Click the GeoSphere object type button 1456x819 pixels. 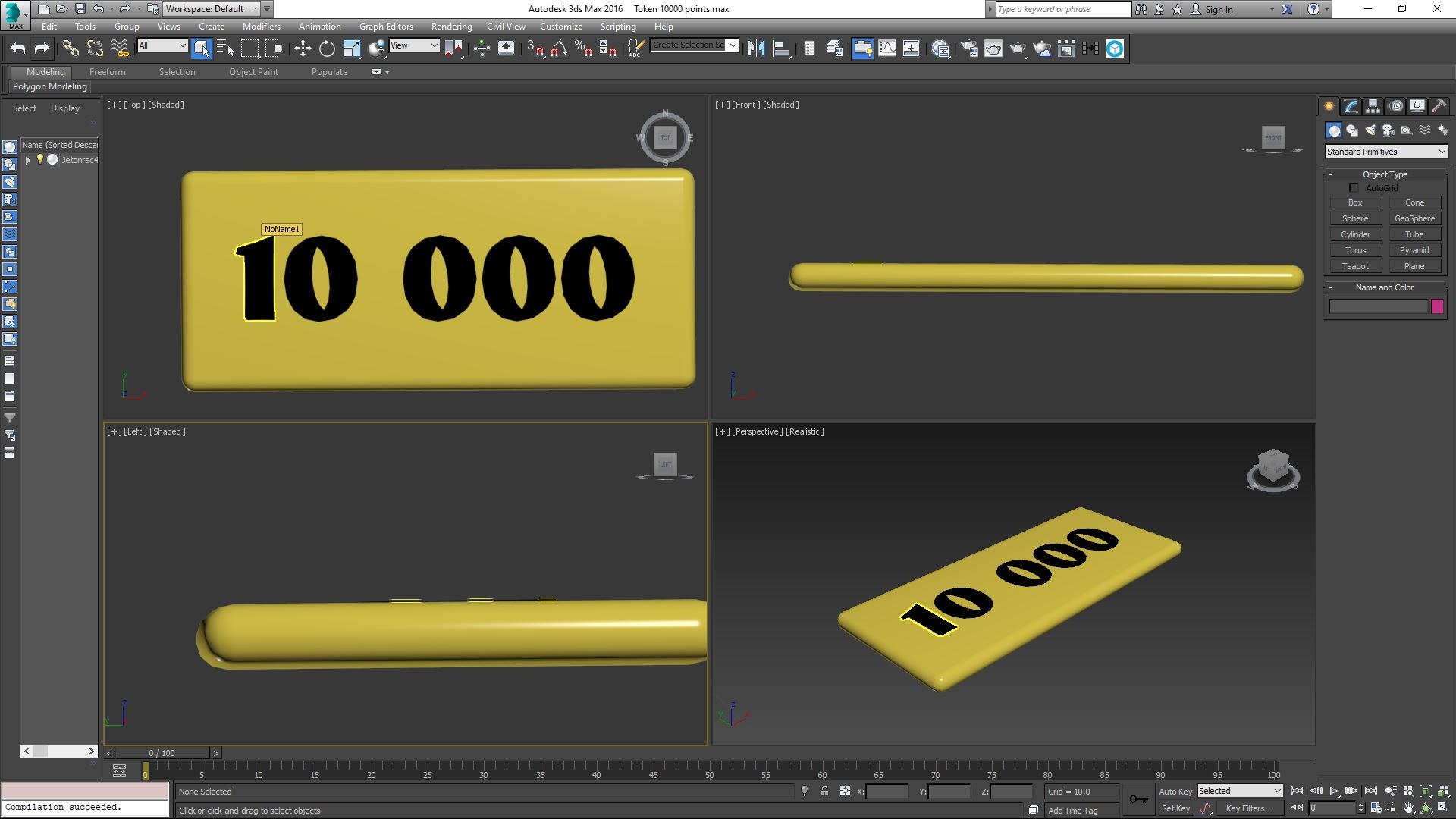click(1414, 218)
